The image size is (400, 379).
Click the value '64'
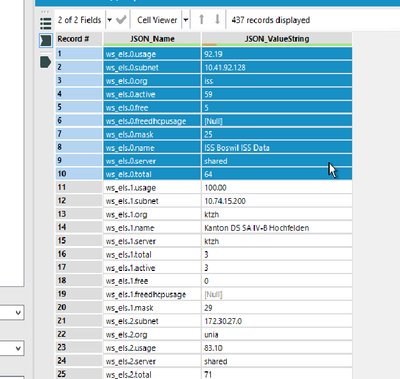[x=277, y=174]
